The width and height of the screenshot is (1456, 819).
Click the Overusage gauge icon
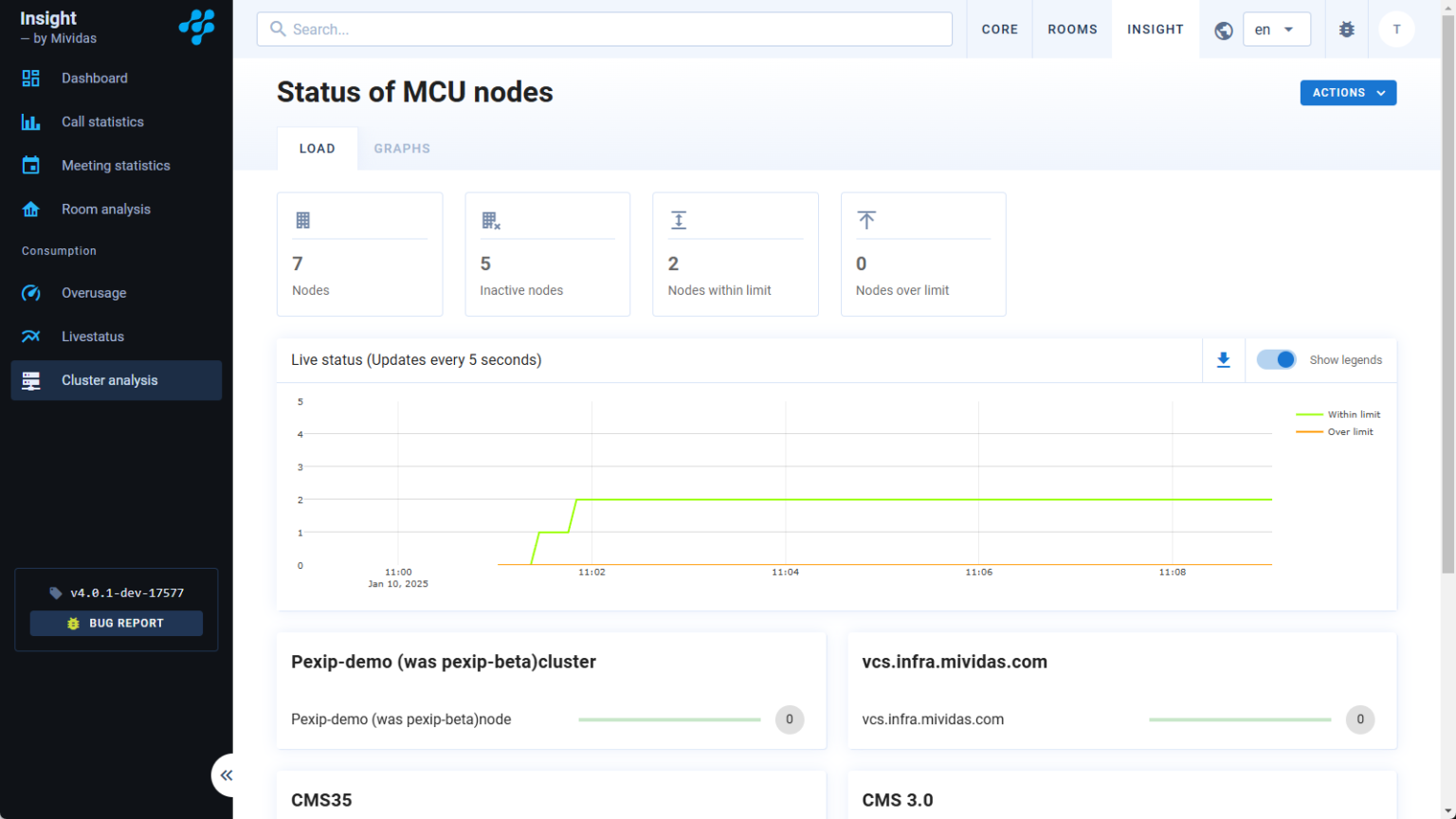point(31,293)
